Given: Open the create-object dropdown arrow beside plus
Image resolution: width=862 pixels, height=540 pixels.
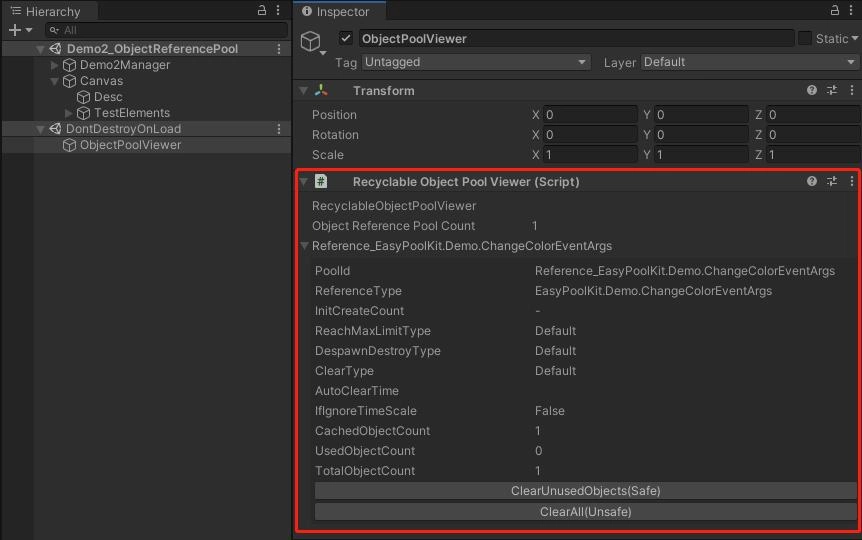Looking at the screenshot, I should 29,30.
